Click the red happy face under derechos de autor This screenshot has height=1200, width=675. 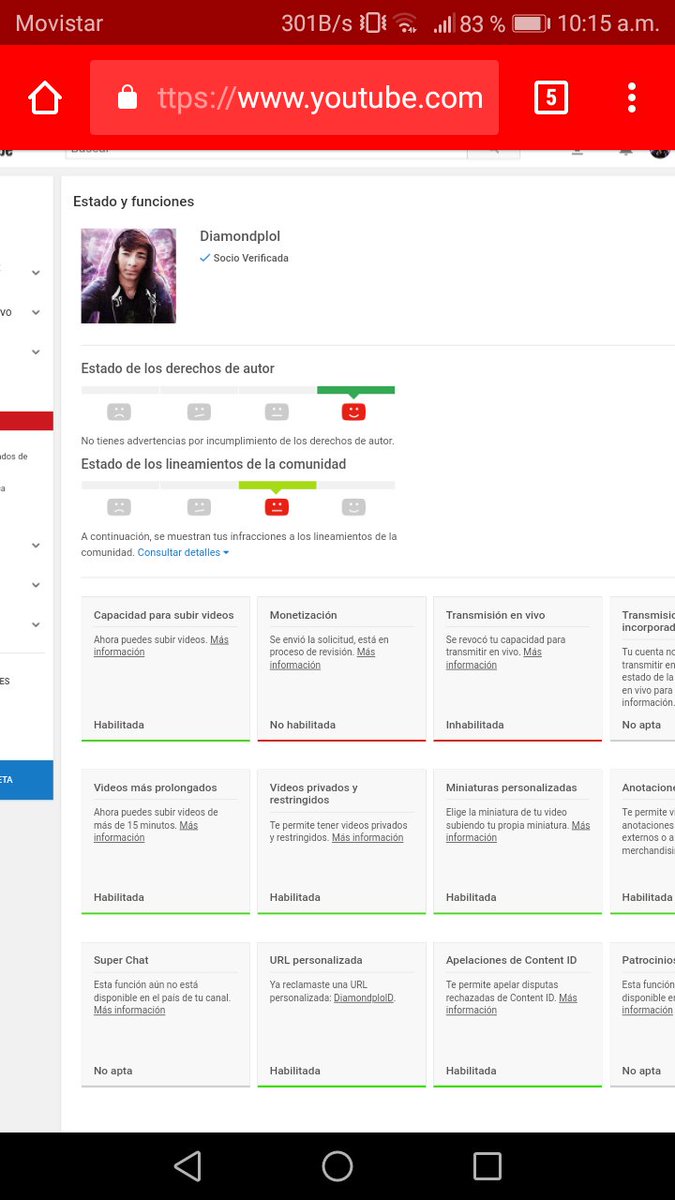pos(353,411)
